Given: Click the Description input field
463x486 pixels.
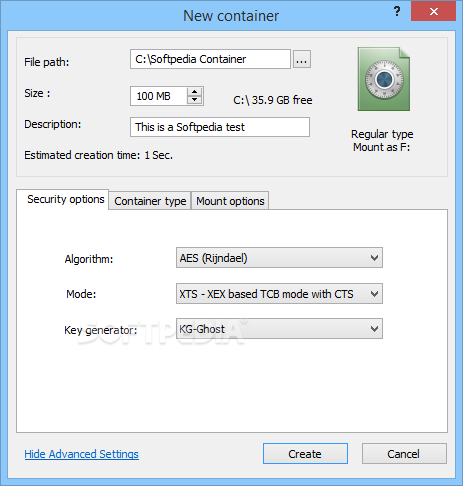Looking at the screenshot, I should 220,127.
